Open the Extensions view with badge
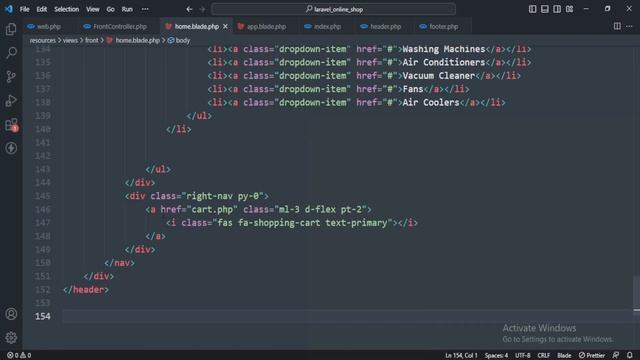Viewport: 640px width, 360px height. pos(11,124)
